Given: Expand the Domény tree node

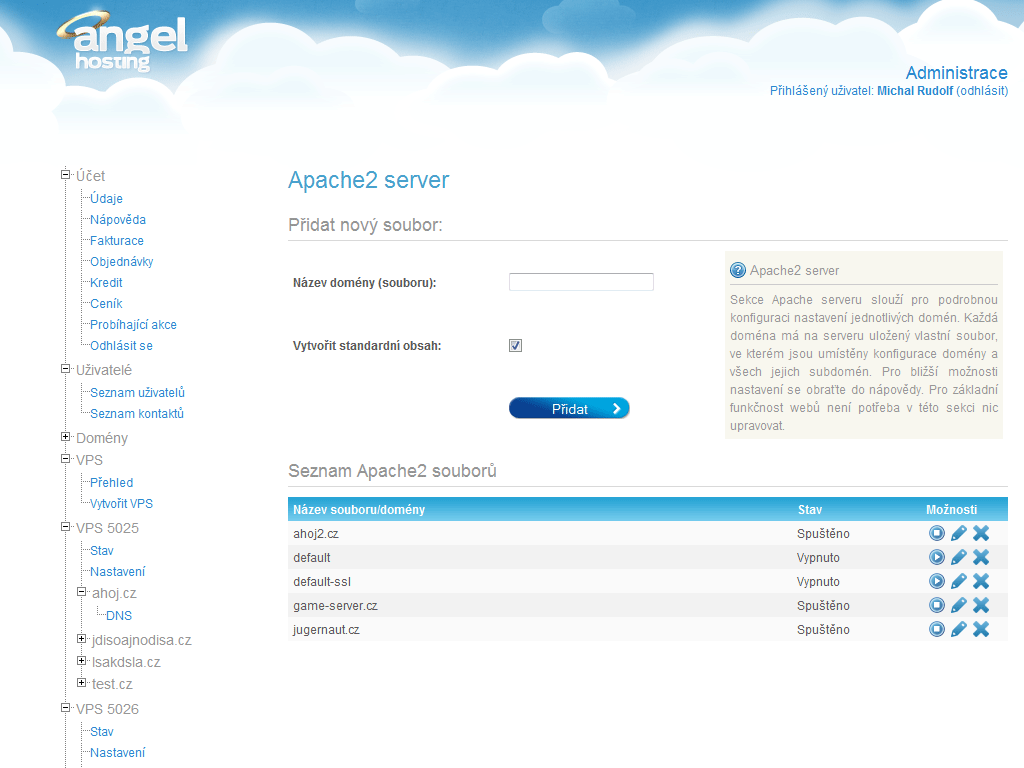Looking at the screenshot, I should [66, 437].
